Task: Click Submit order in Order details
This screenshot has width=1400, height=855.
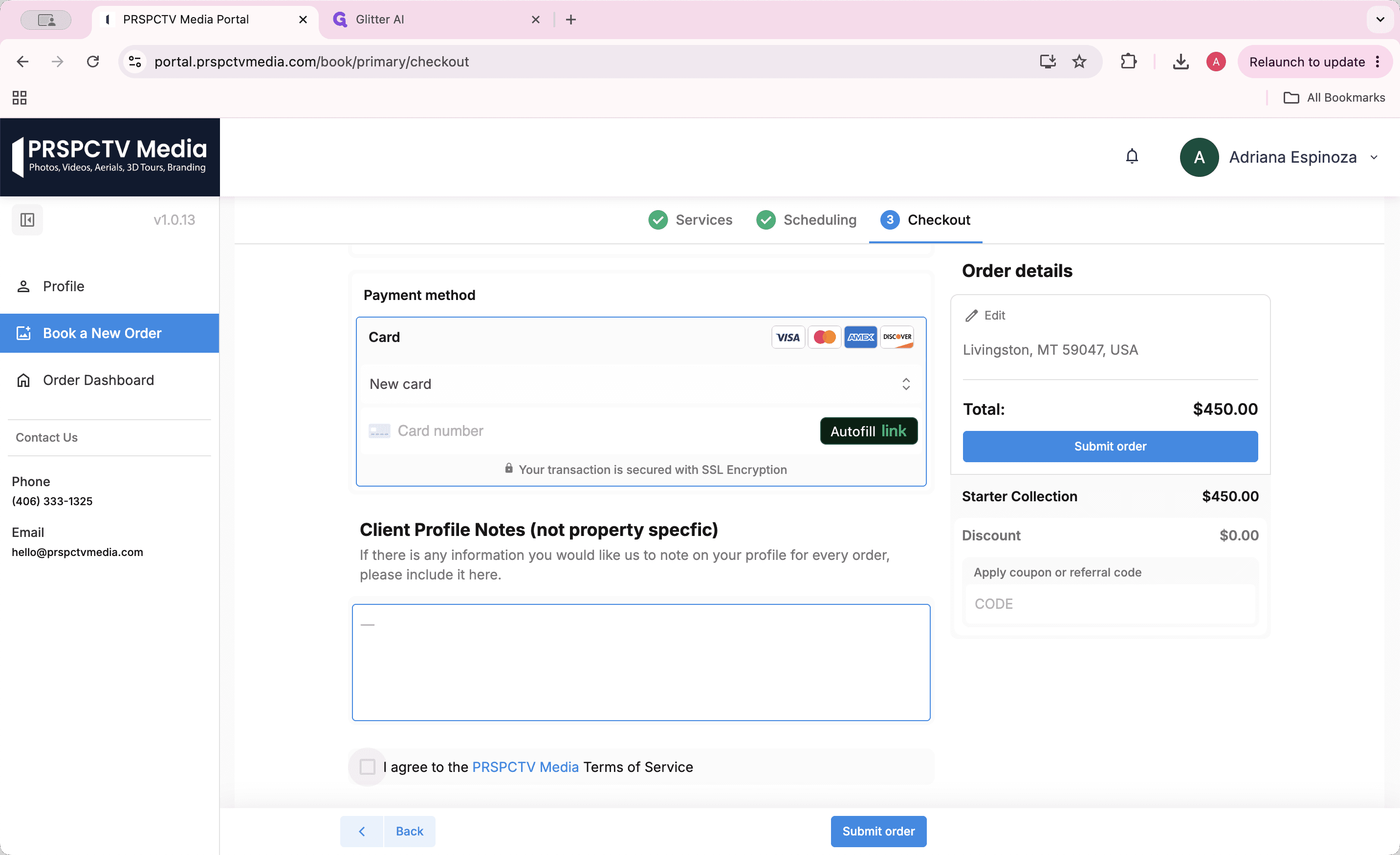Action: pos(1110,446)
